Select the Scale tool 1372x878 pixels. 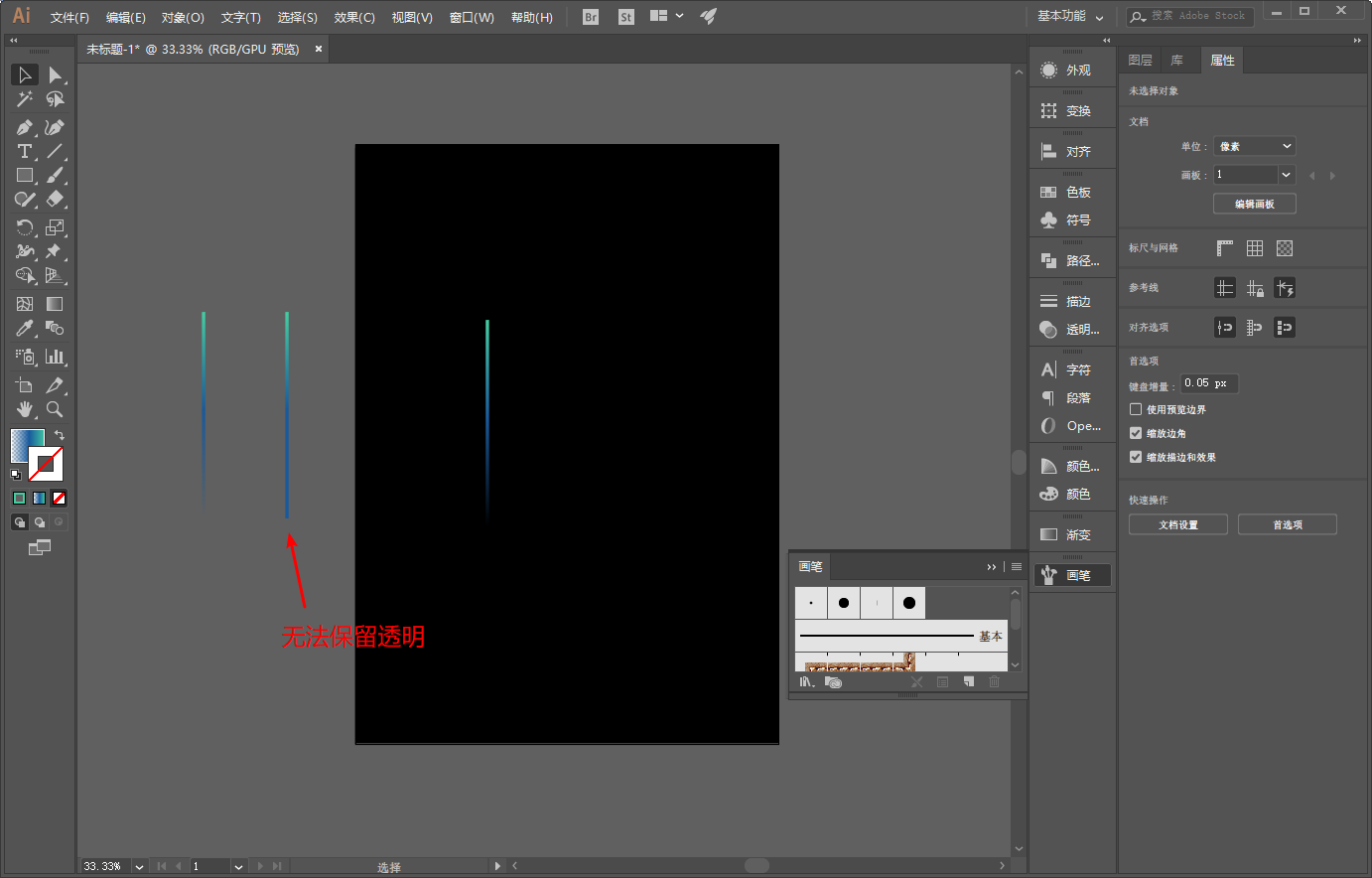click(55, 227)
